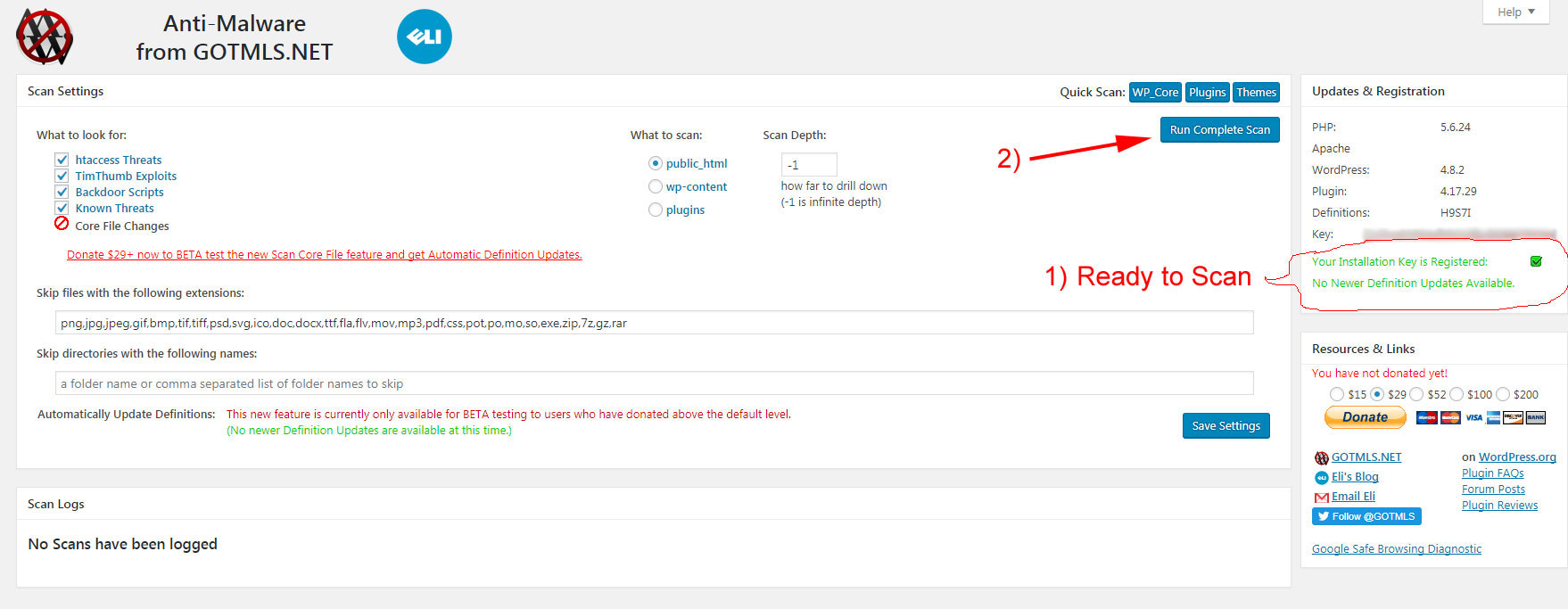
Task: Click the Plugin version value 4.17.29
Action: tap(1458, 192)
